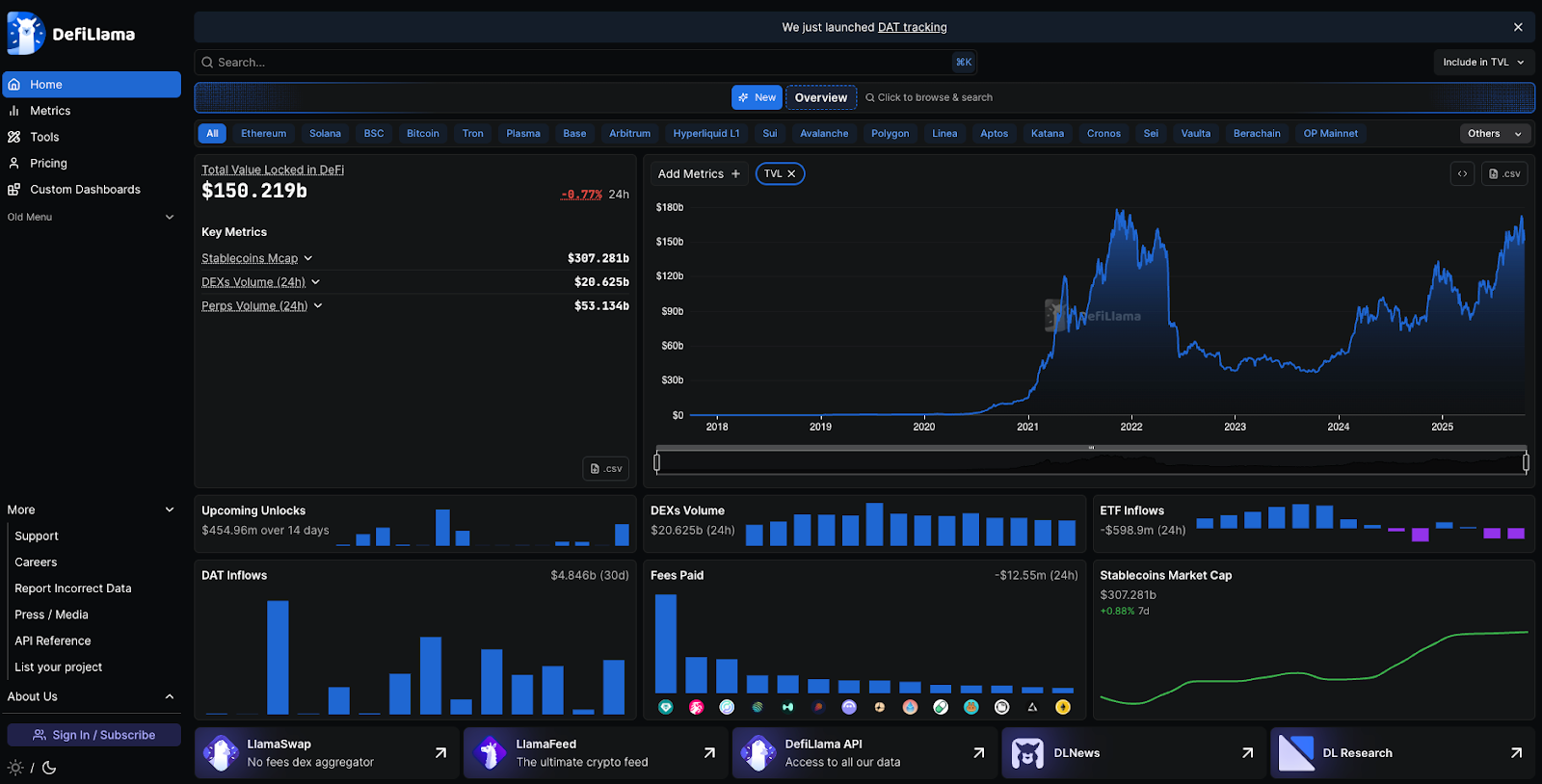This screenshot has width=1542, height=784.
Task: Select the Overview tab
Action: click(x=820, y=97)
